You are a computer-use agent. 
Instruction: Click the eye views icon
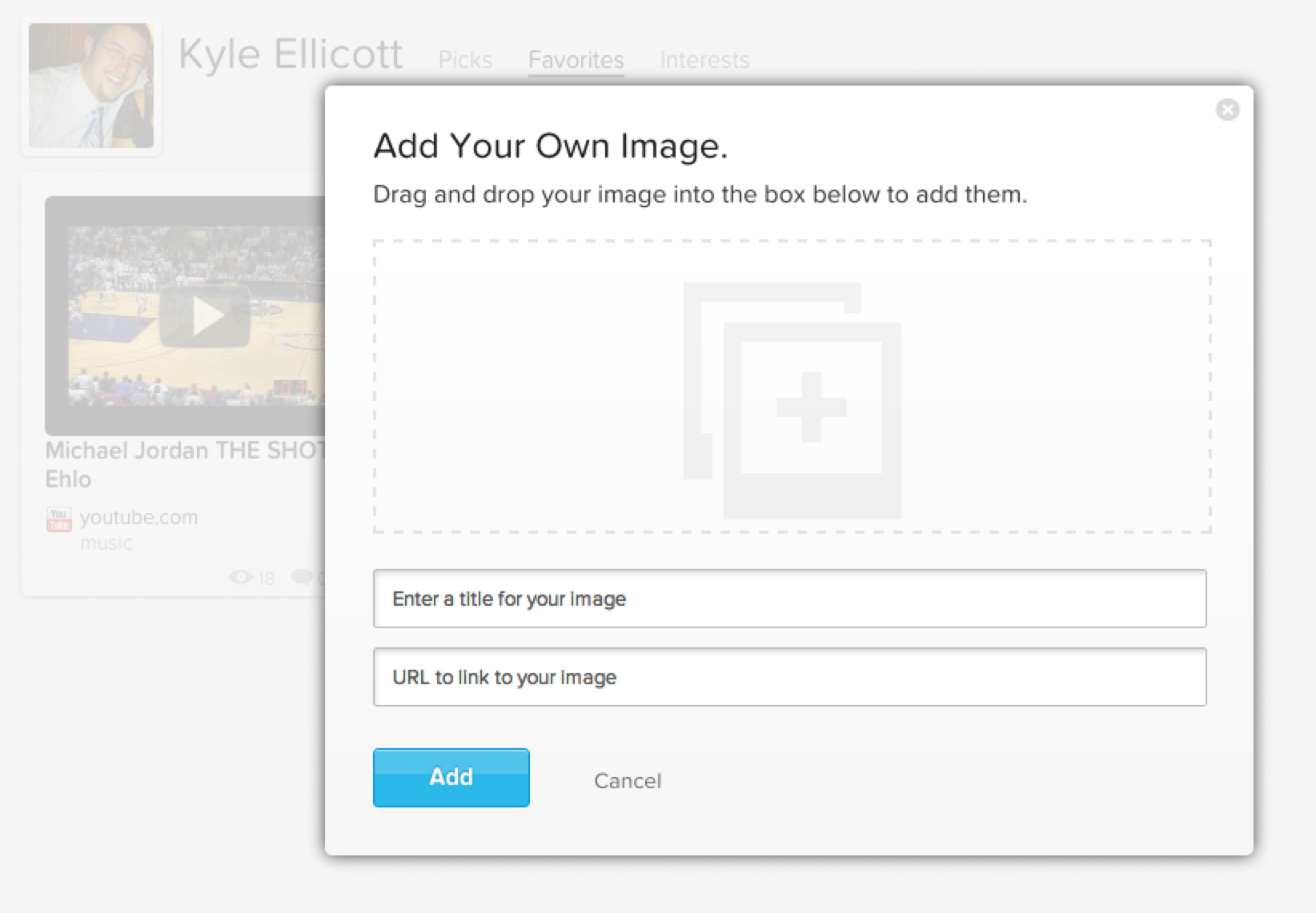click(x=240, y=577)
